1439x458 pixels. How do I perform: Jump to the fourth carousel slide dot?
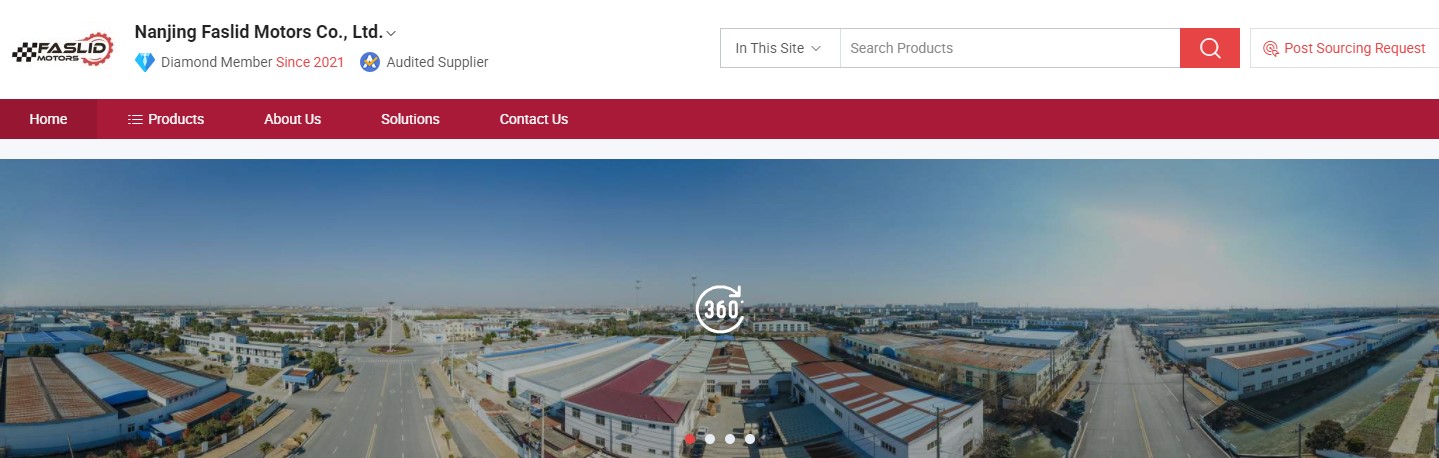tap(750, 438)
